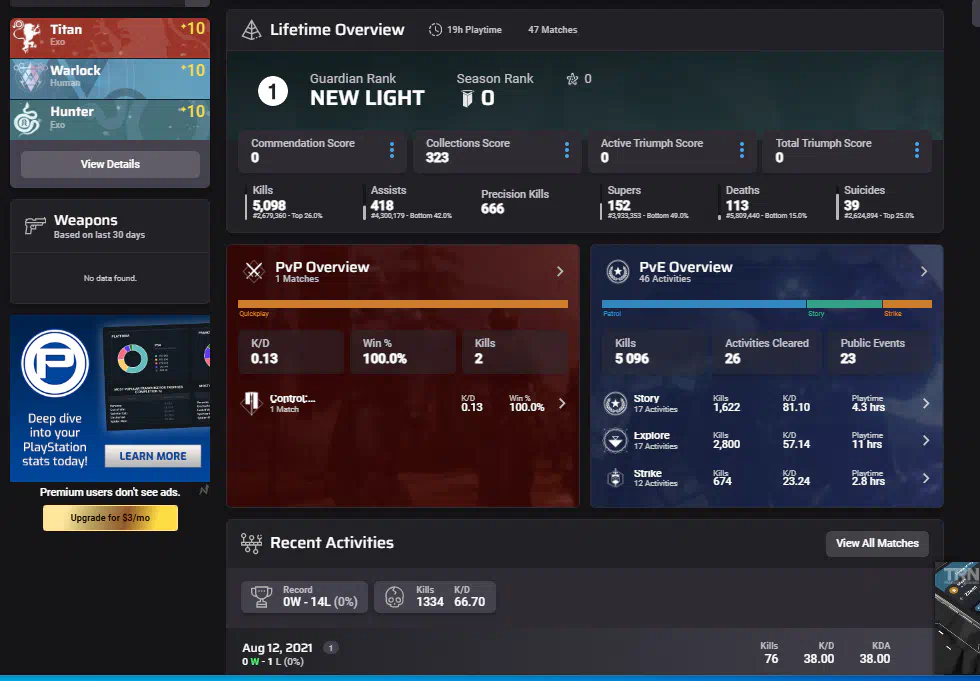Expand the PvP Overview chevron
The image size is (980, 681).
point(560,271)
